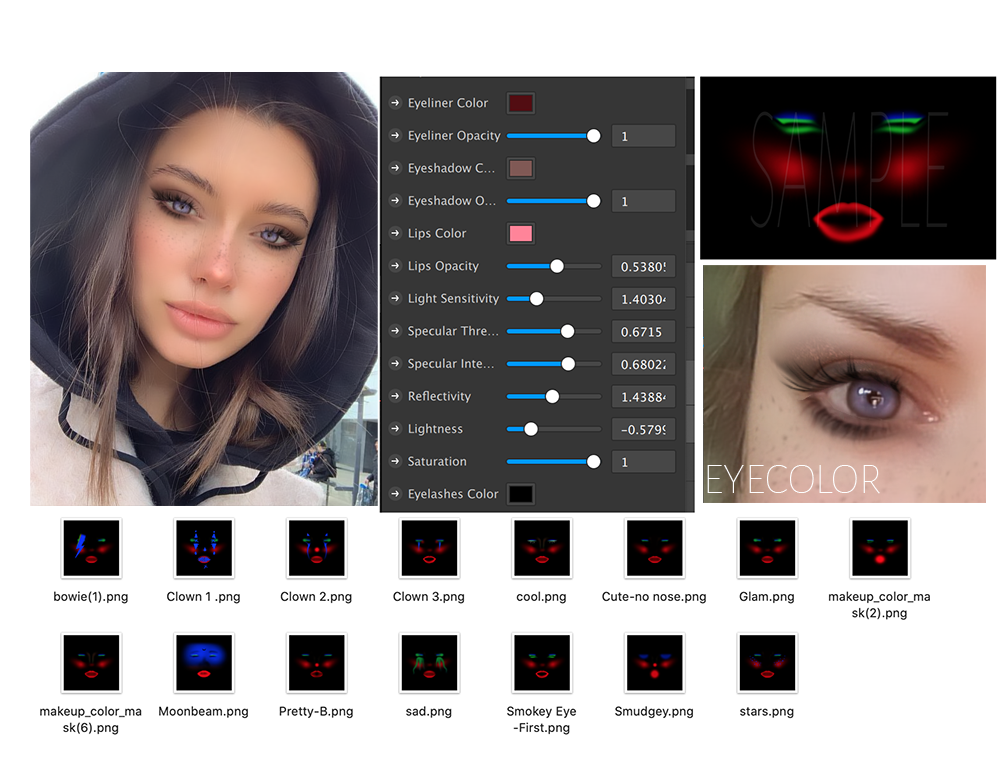Select the sad.png thumbnail
The height and width of the screenshot is (782, 1000).
pyautogui.click(x=429, y=663)
